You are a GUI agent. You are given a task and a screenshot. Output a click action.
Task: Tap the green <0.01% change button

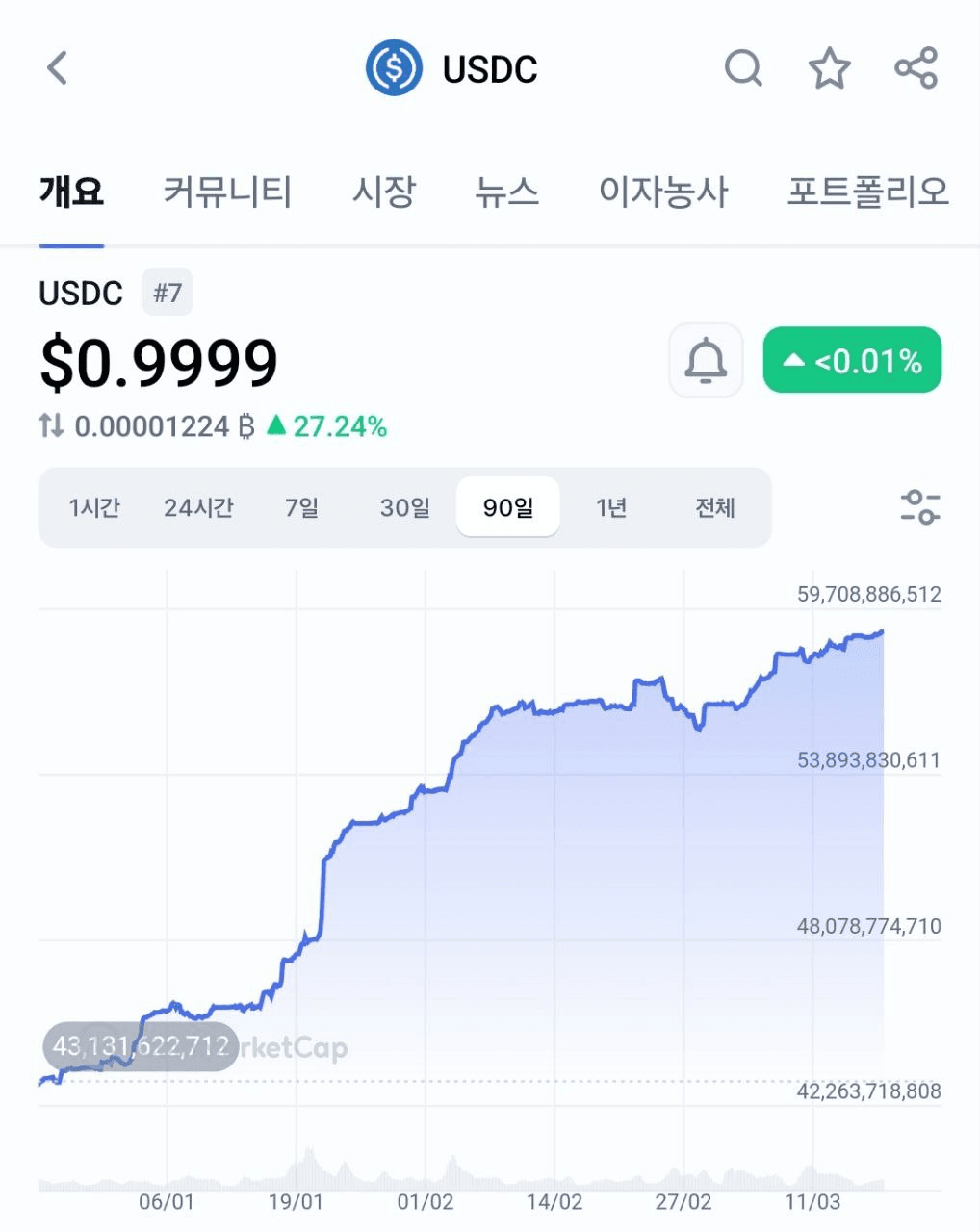click(852, 360)
